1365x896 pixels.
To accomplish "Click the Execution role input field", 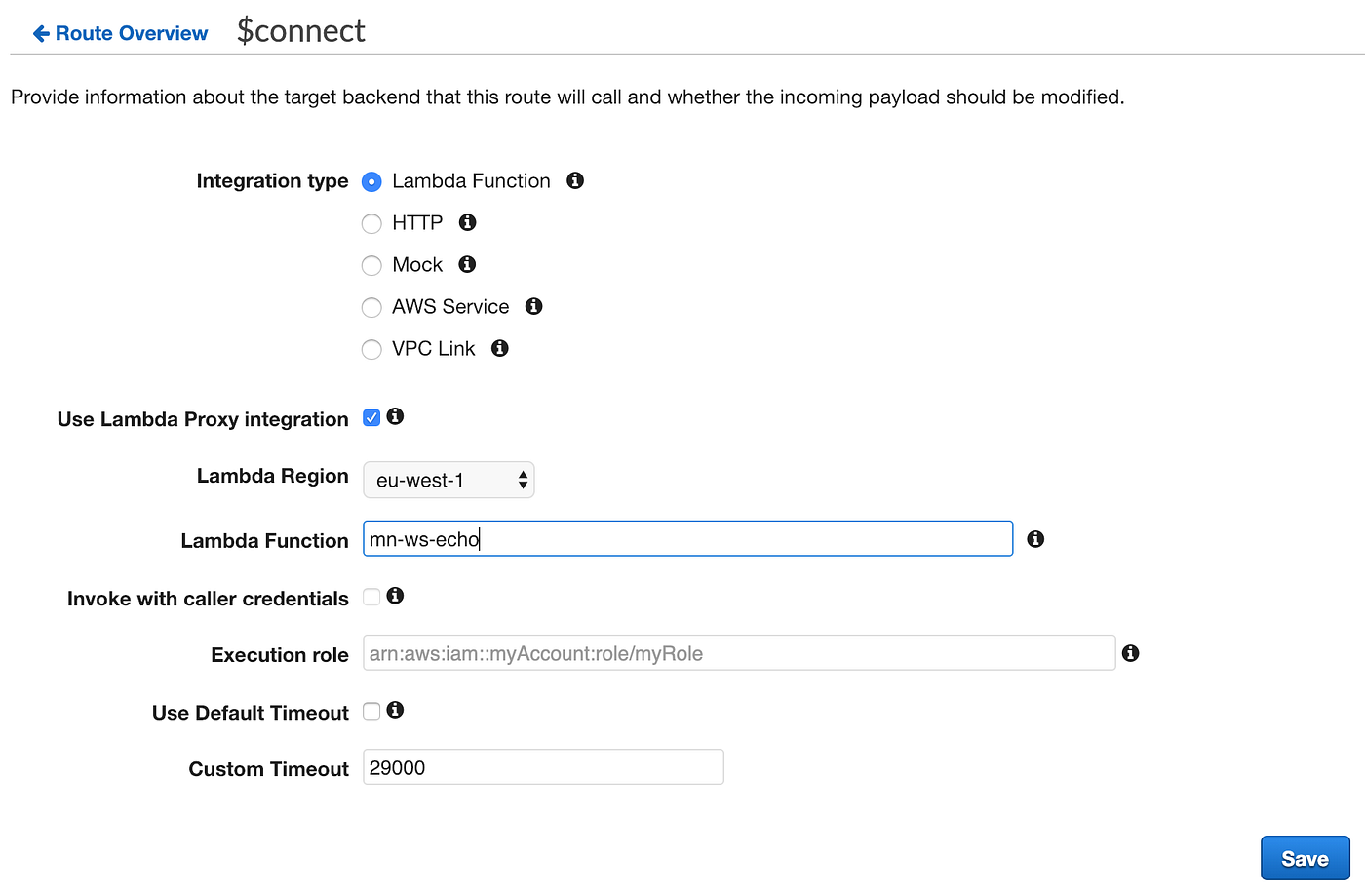I will click(x=738, y=652).
